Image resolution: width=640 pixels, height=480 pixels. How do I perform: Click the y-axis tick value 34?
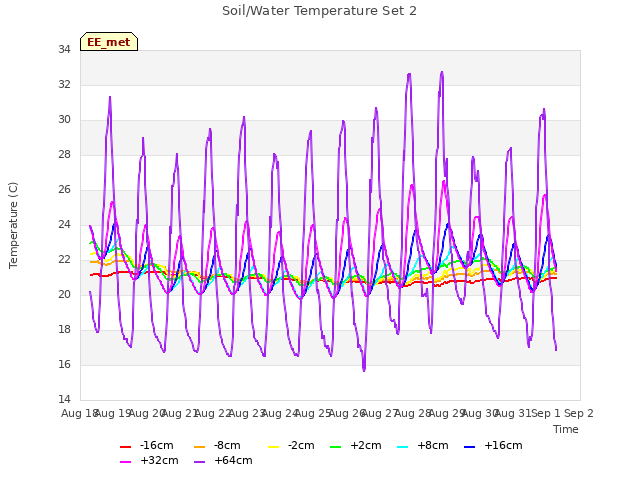(64, 49)
